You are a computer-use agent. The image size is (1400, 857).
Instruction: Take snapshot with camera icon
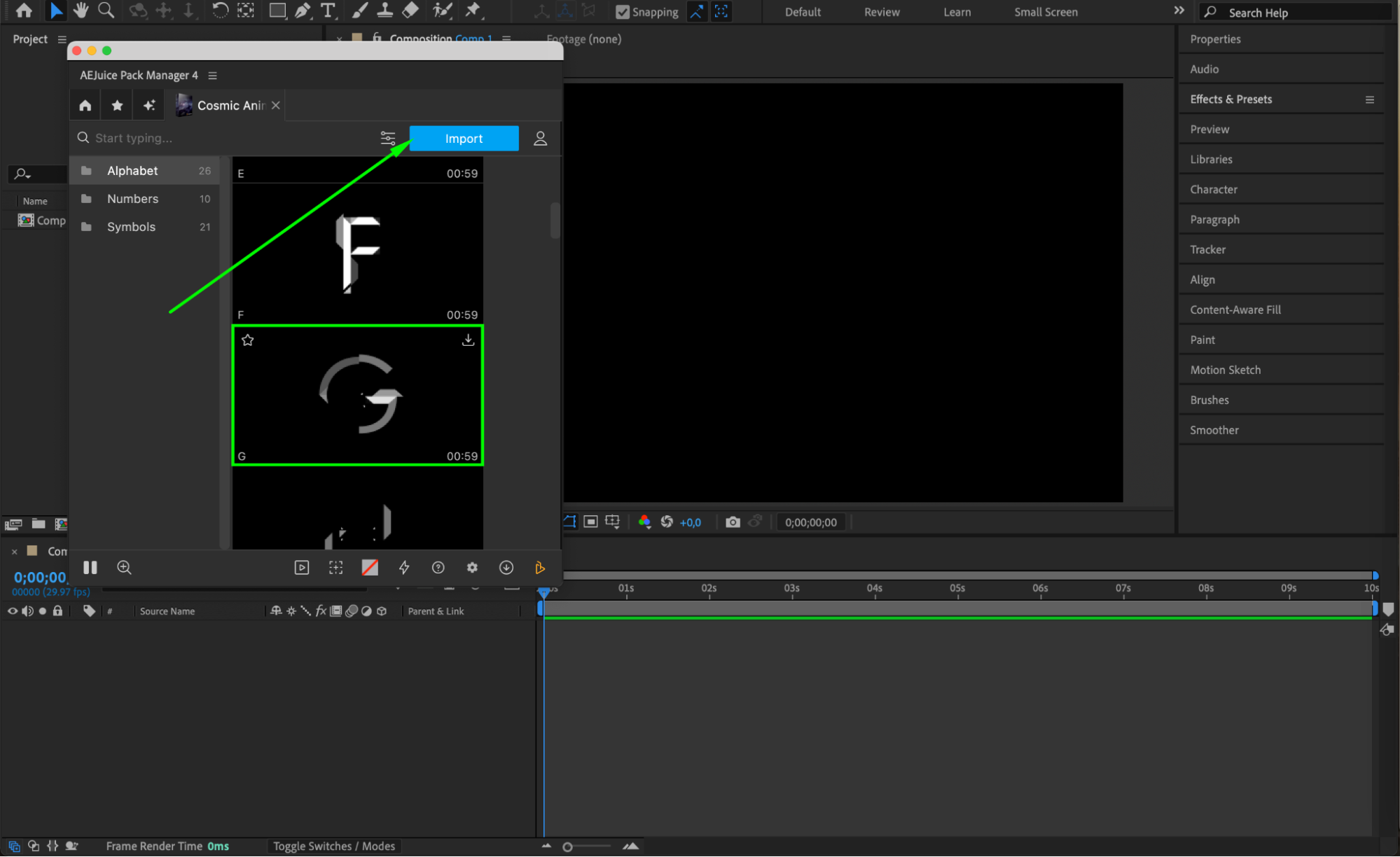point(733,522)
